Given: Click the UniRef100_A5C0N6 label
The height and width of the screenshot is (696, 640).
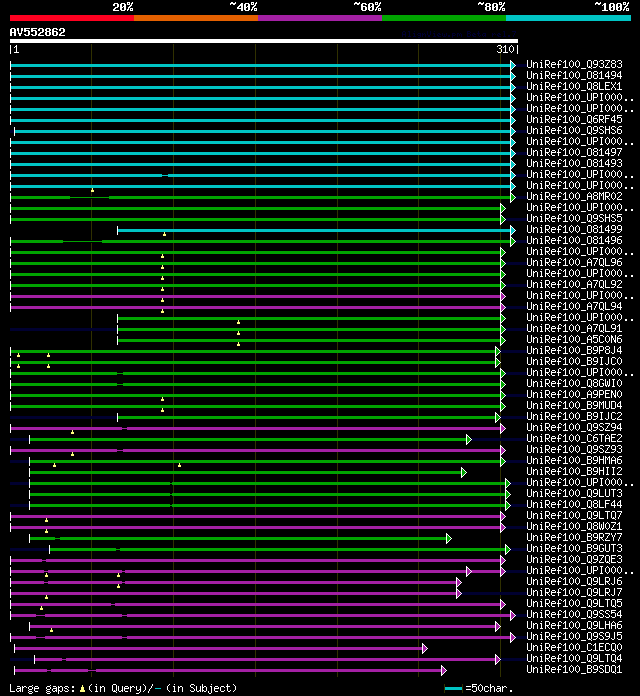Looking at the screenshot, I should 574,340.
